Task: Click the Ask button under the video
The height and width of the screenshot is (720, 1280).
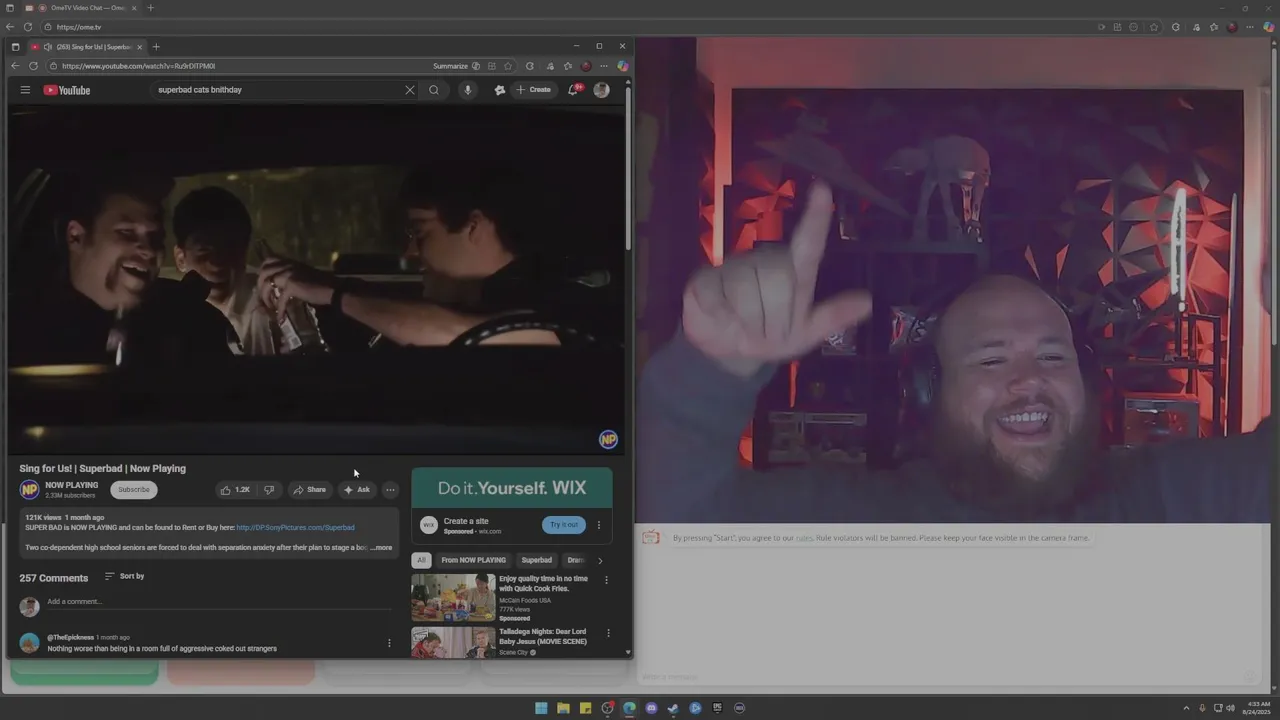Action: tap(357, 490)
